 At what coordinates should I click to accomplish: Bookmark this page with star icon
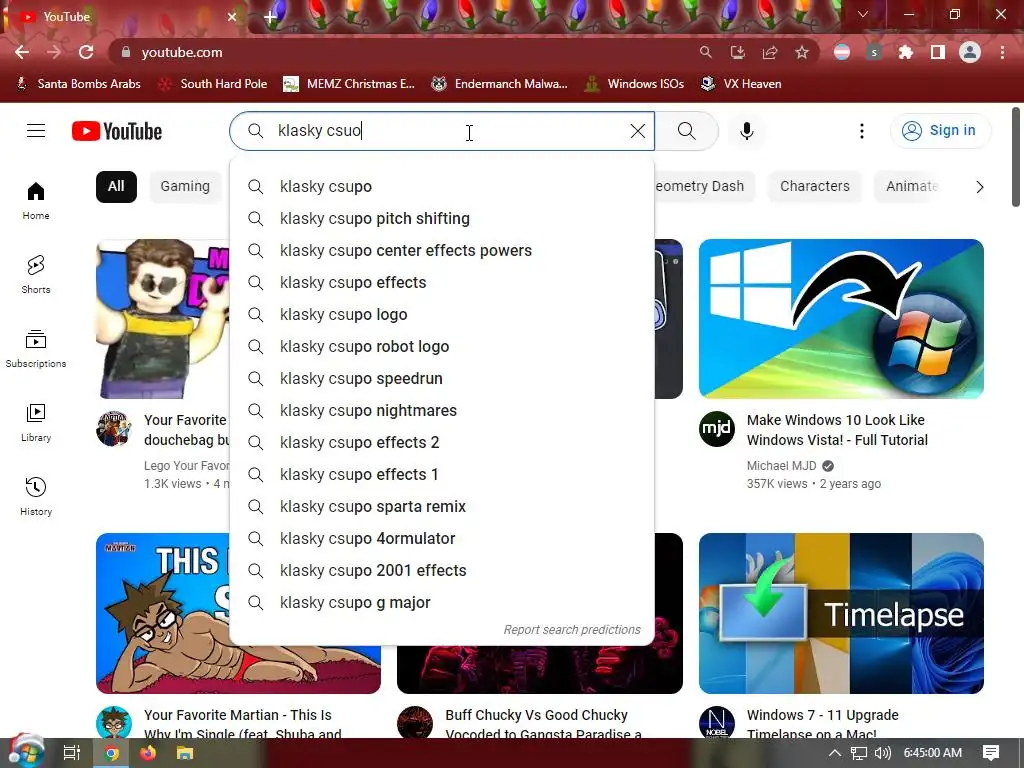tap(802, 52)
